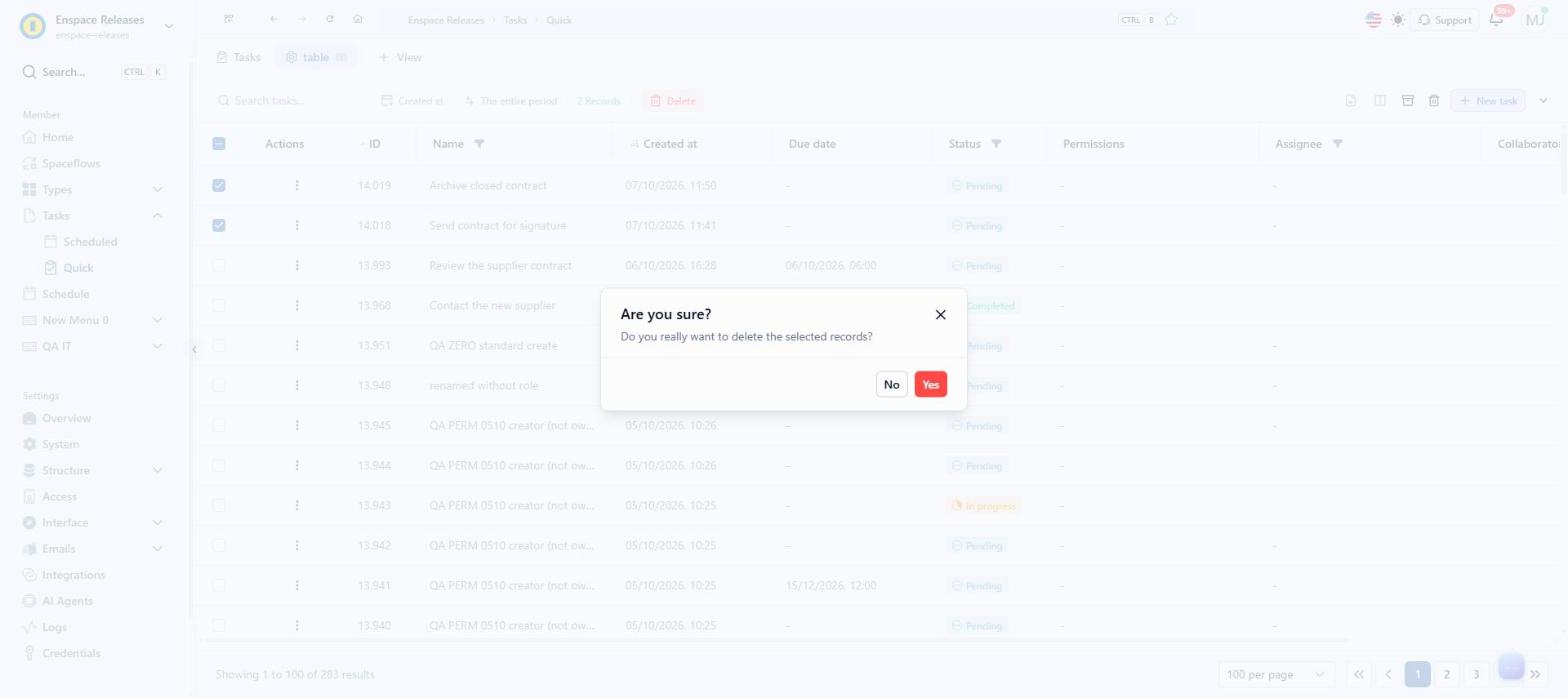Expand the Structure settings
This screenshot has height=698, width=1568.
157,470
